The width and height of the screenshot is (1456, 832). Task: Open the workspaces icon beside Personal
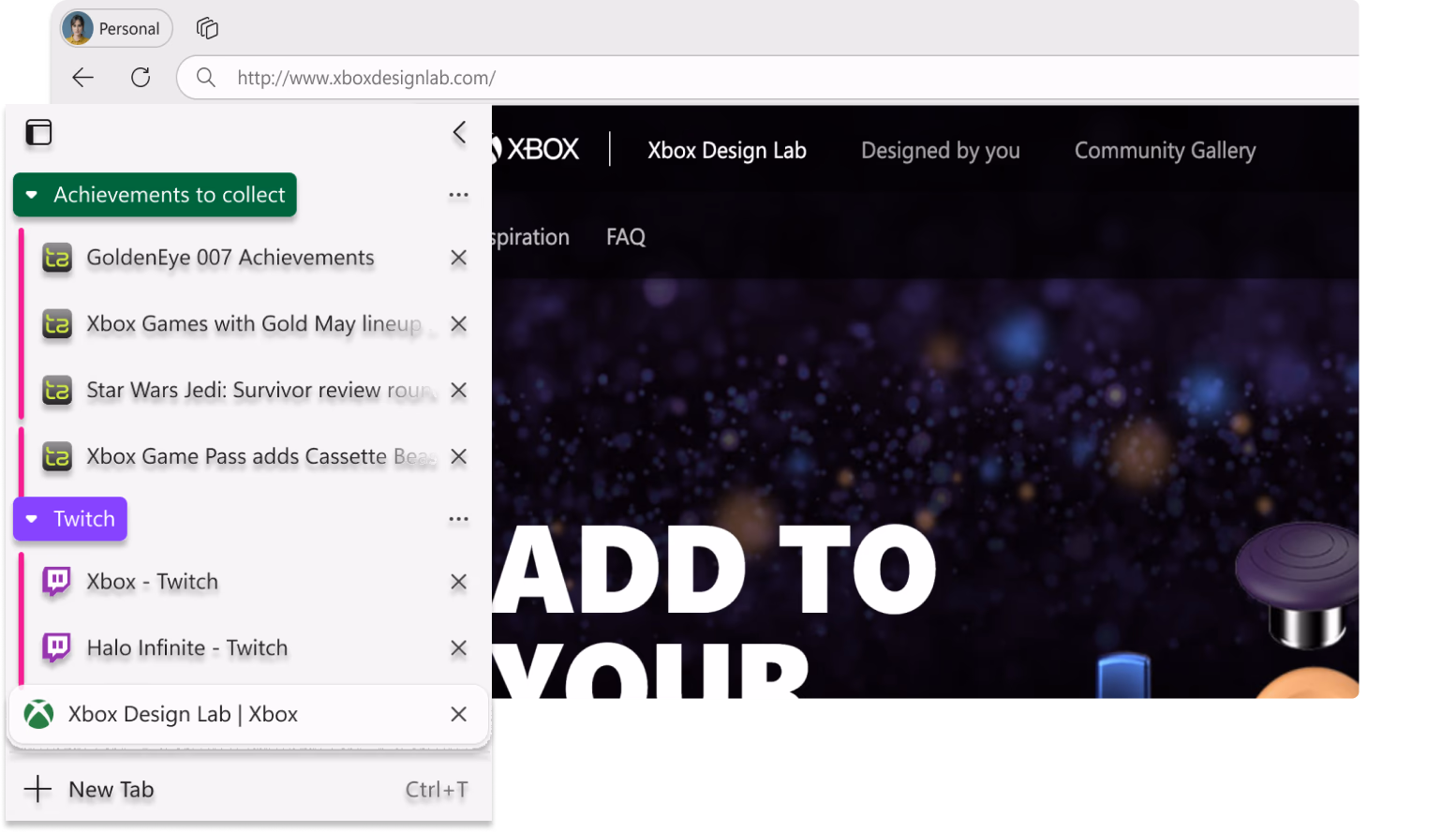[207, 28]
